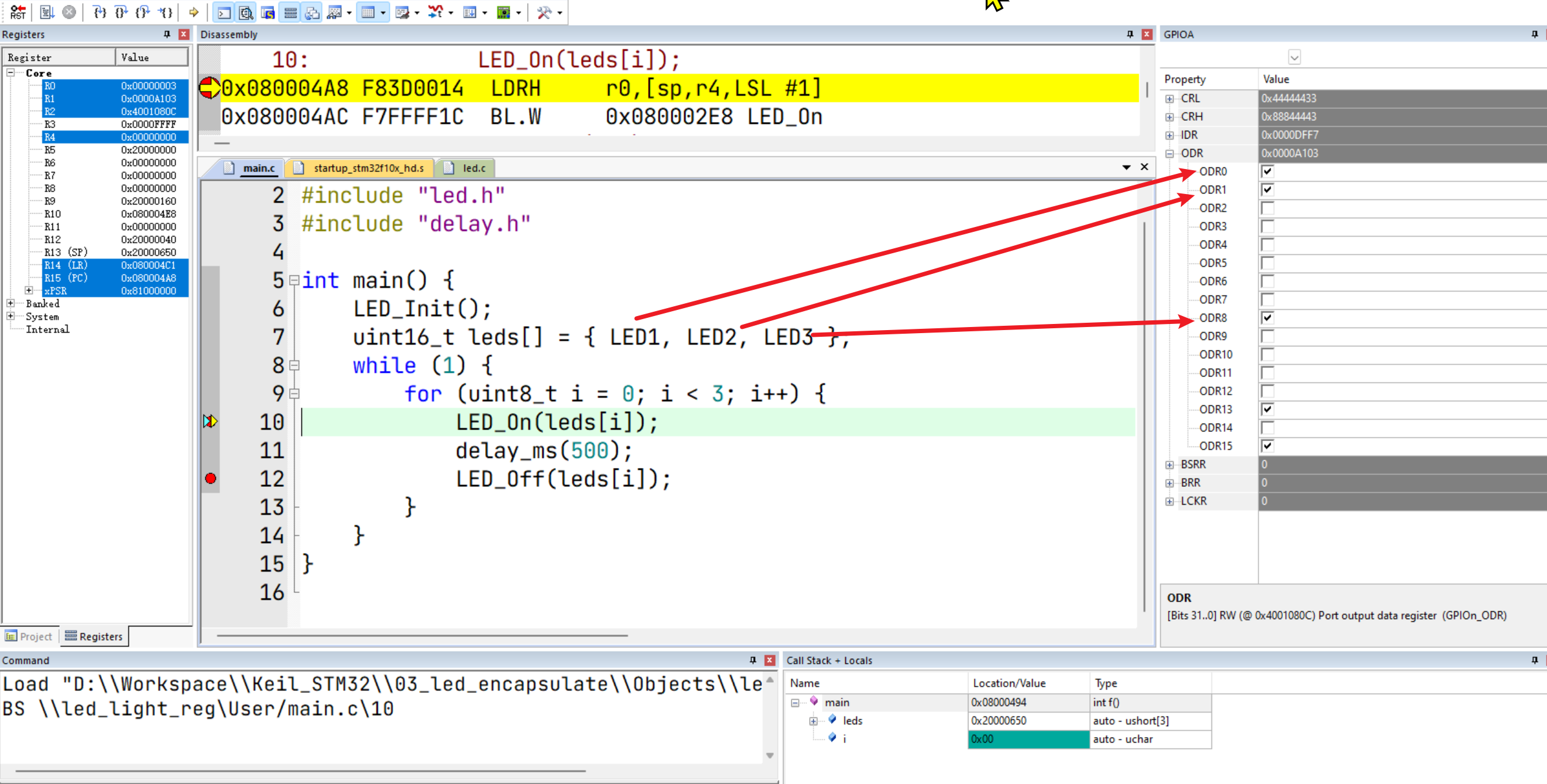Image resolution: width=1547 pixels, height=784 pixels.
Task: Check the ODR14 bit checkbox
Action: pos(1268,428)
